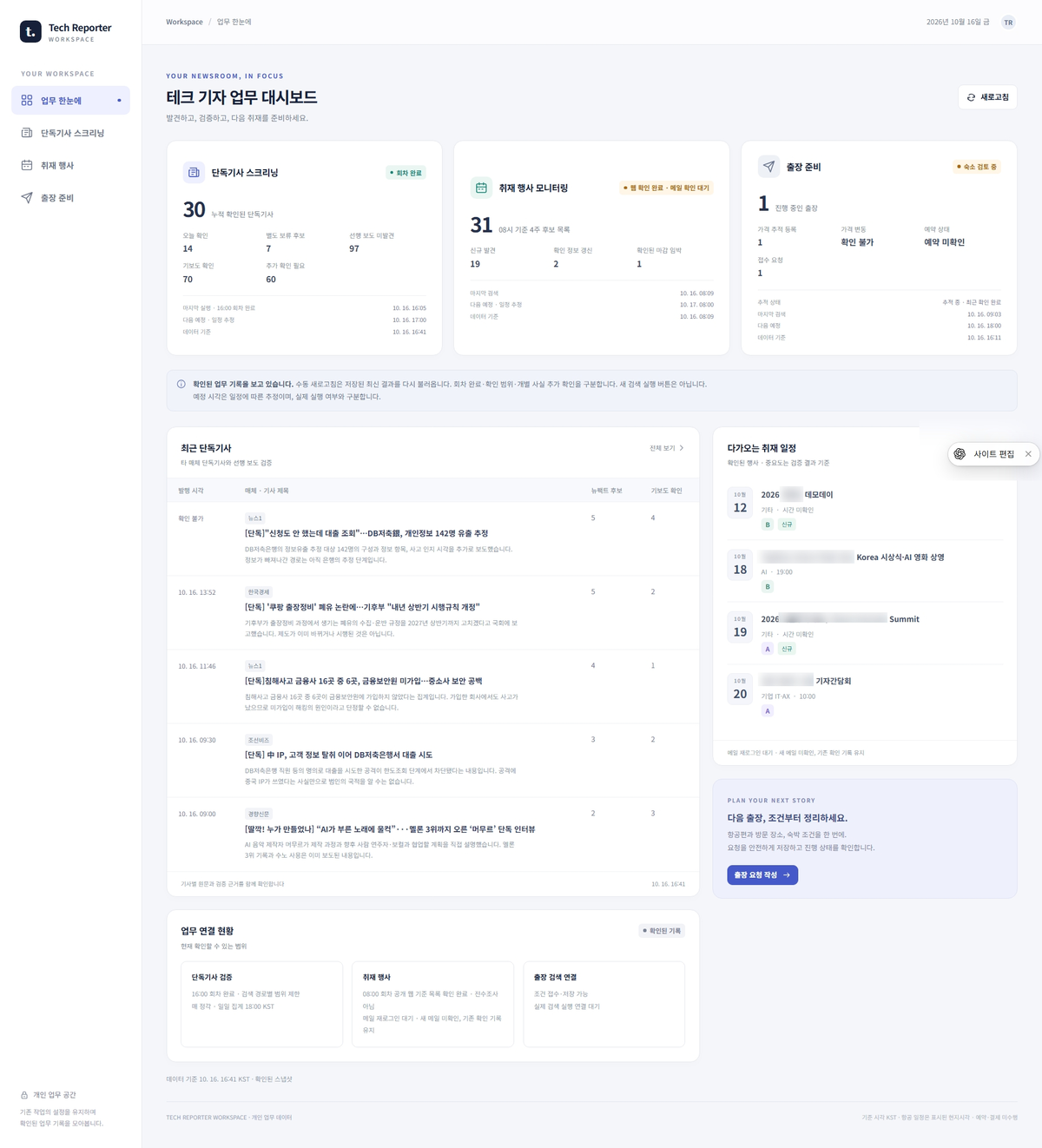Click the 발행 시각 column header
The width and height of the screenshot is (1042, 1148).
click(x=191, y=491)
